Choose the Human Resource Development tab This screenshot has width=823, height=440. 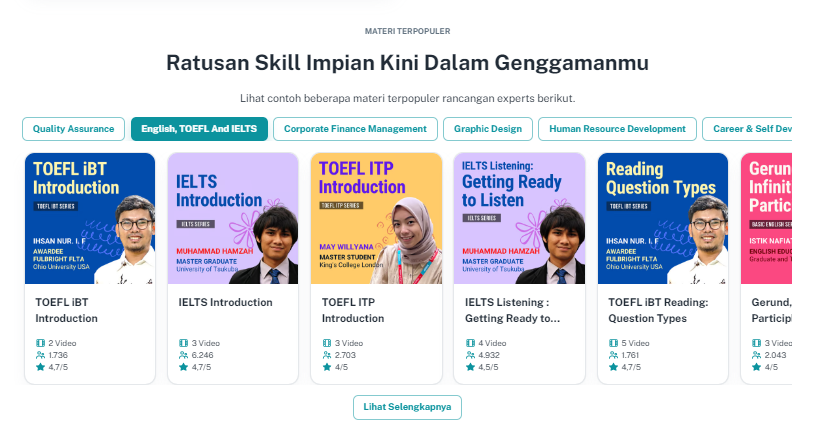pyautogui.click(x=617, y=129)
